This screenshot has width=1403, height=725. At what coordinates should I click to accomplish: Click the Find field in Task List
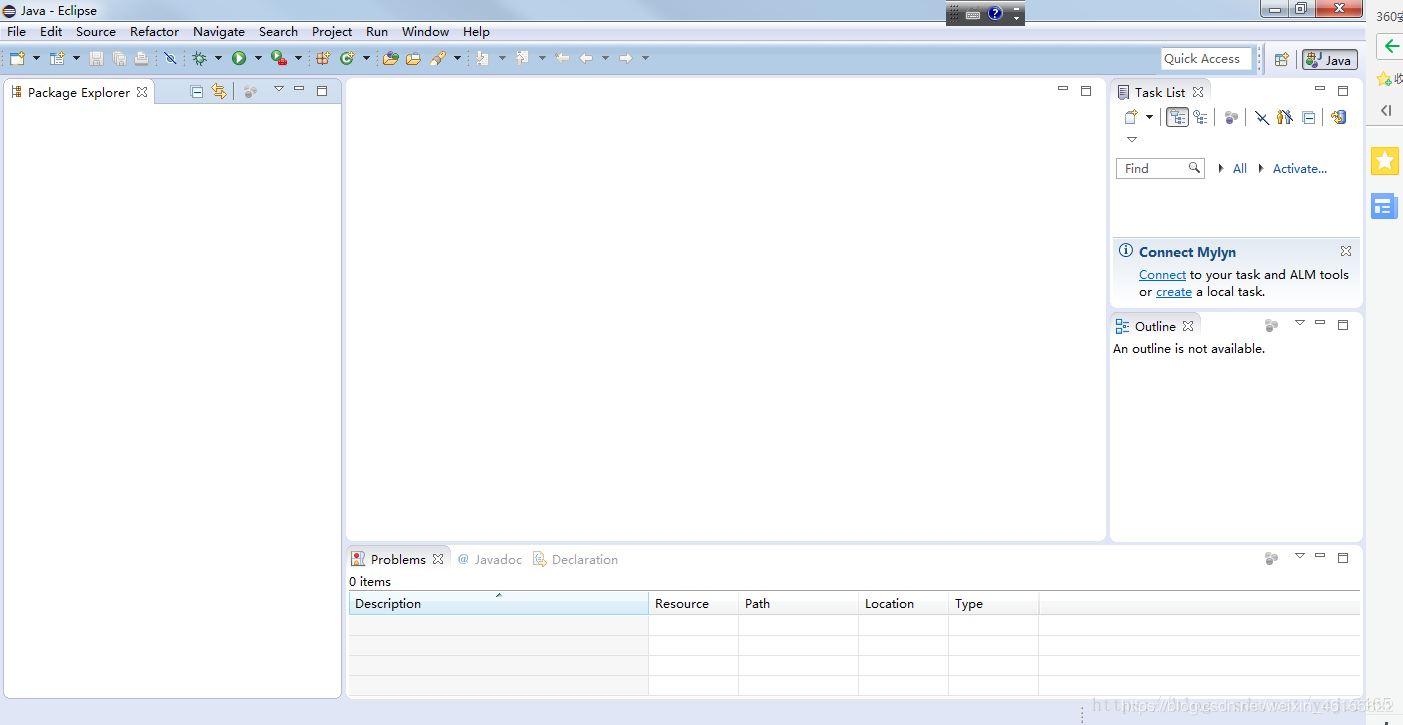click(1155, 168)
